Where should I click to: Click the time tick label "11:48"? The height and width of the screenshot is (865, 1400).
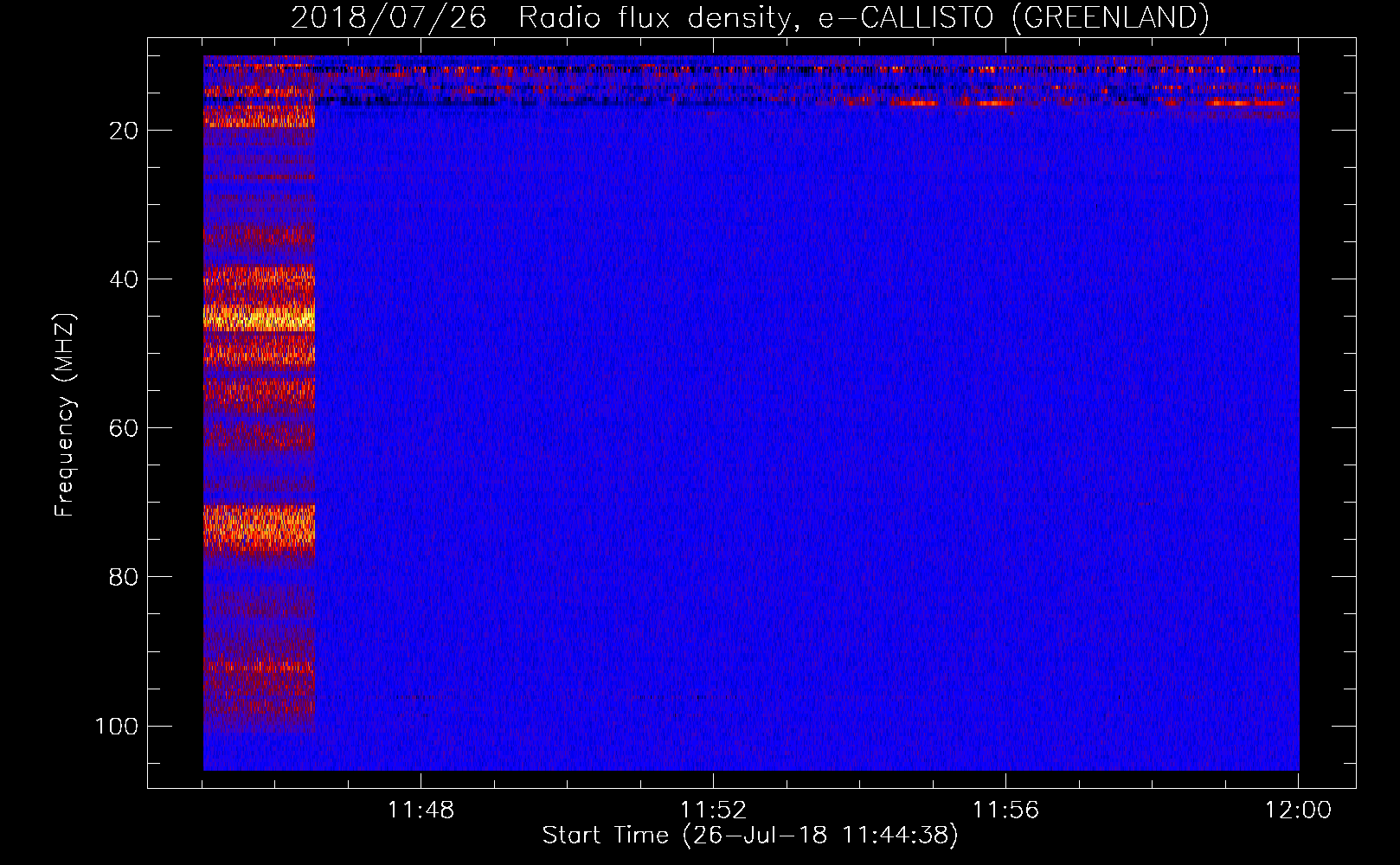[x=421, y=811]
